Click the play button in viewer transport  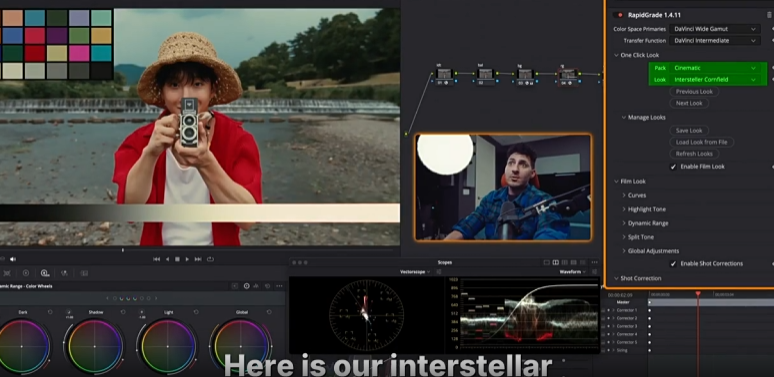pyautogui.click(x=187, y=259)
